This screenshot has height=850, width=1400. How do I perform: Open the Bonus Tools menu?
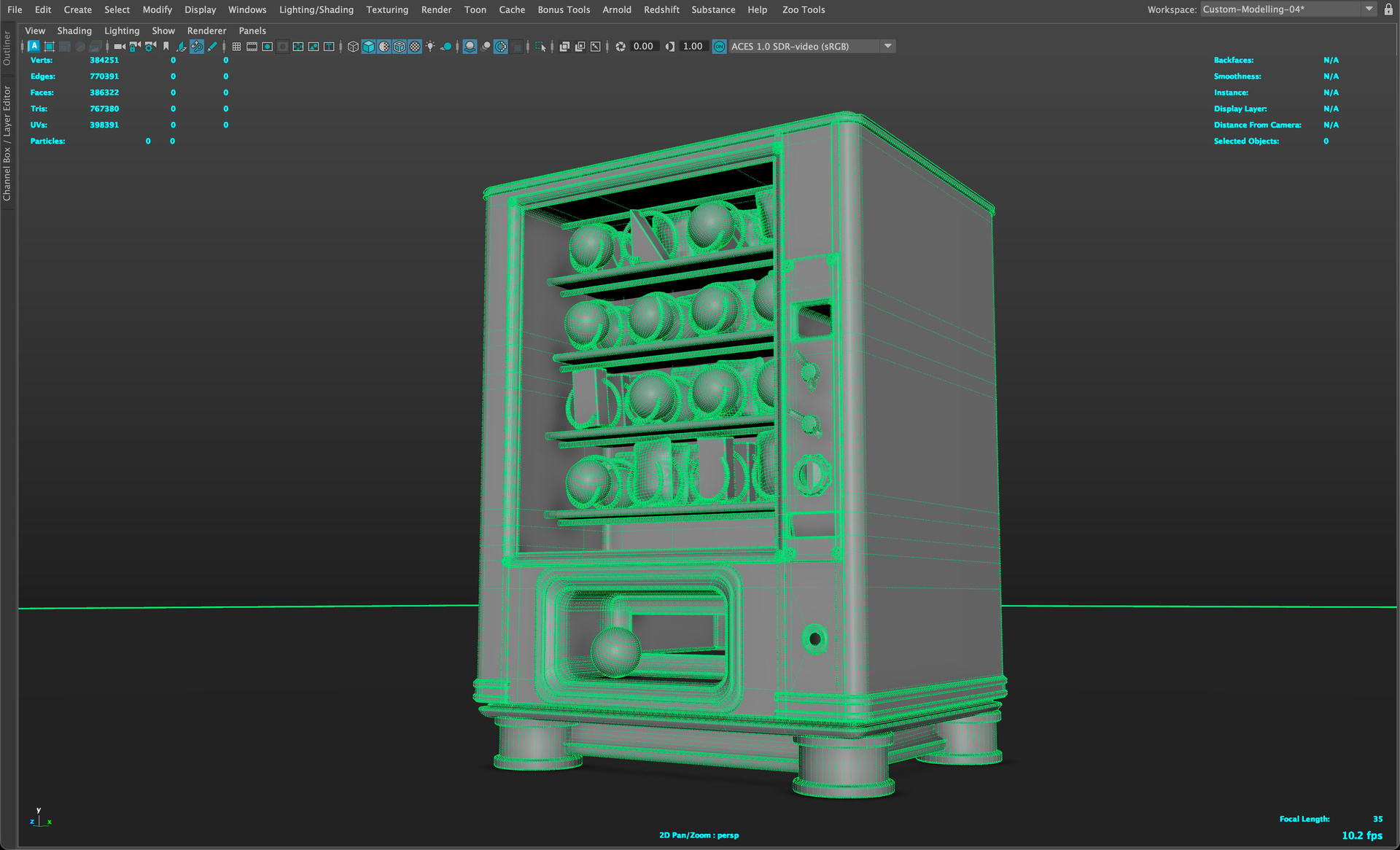[564, 9]
